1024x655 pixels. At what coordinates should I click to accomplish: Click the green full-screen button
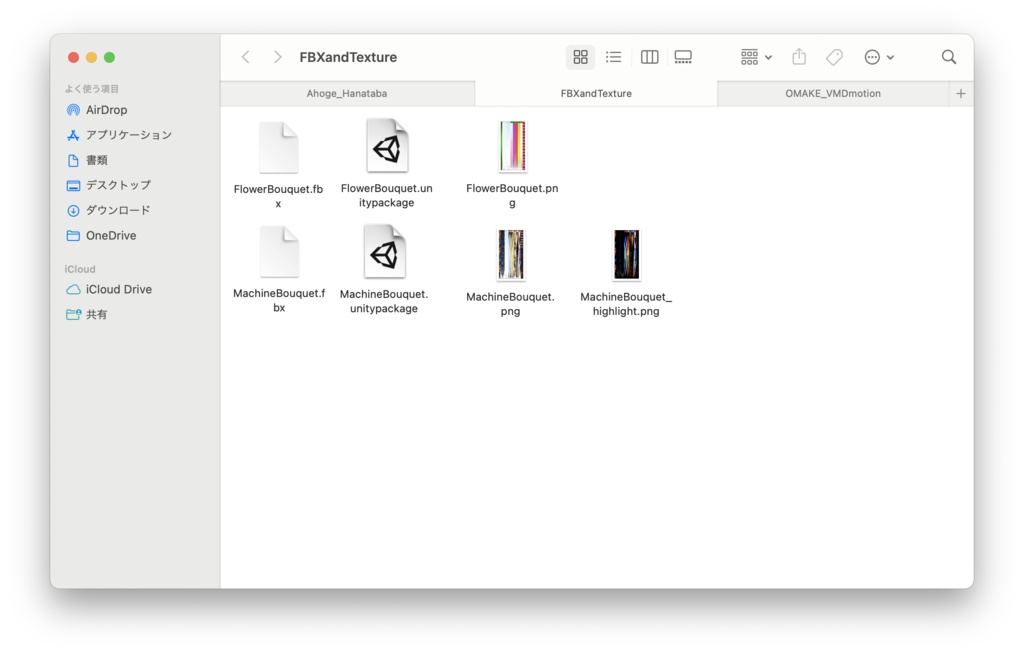coord(110,57)
